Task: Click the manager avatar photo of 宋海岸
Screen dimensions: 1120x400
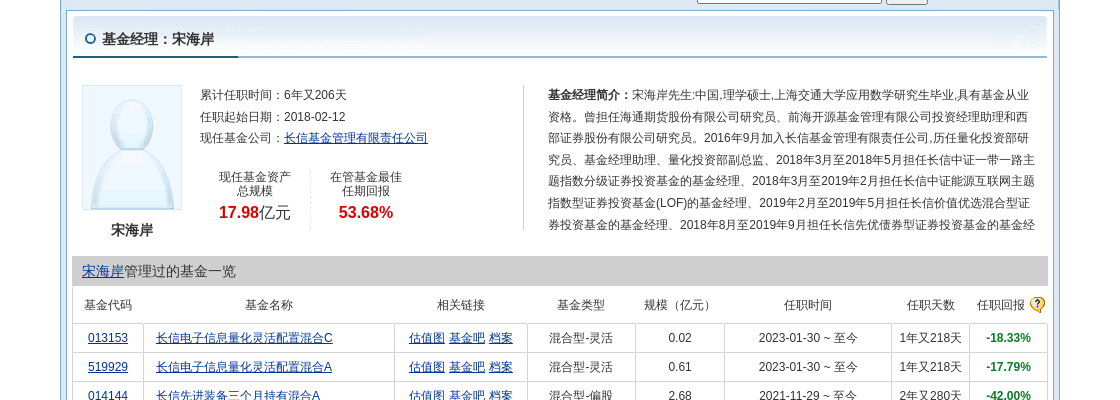Action: [x=132, y=148]
